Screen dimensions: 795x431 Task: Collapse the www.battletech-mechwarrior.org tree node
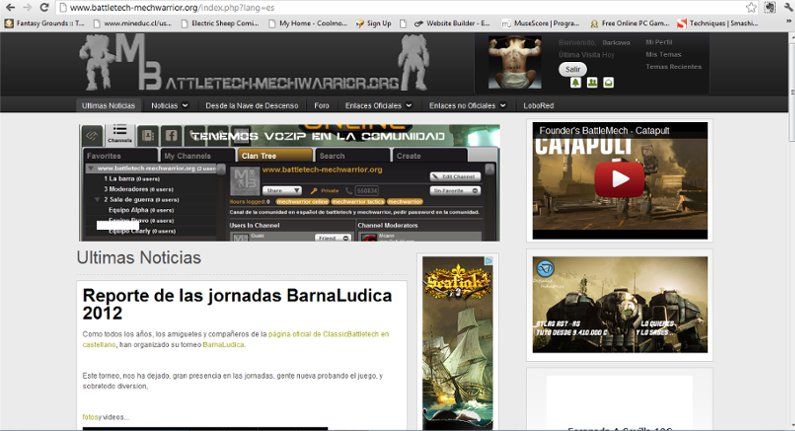90,168
